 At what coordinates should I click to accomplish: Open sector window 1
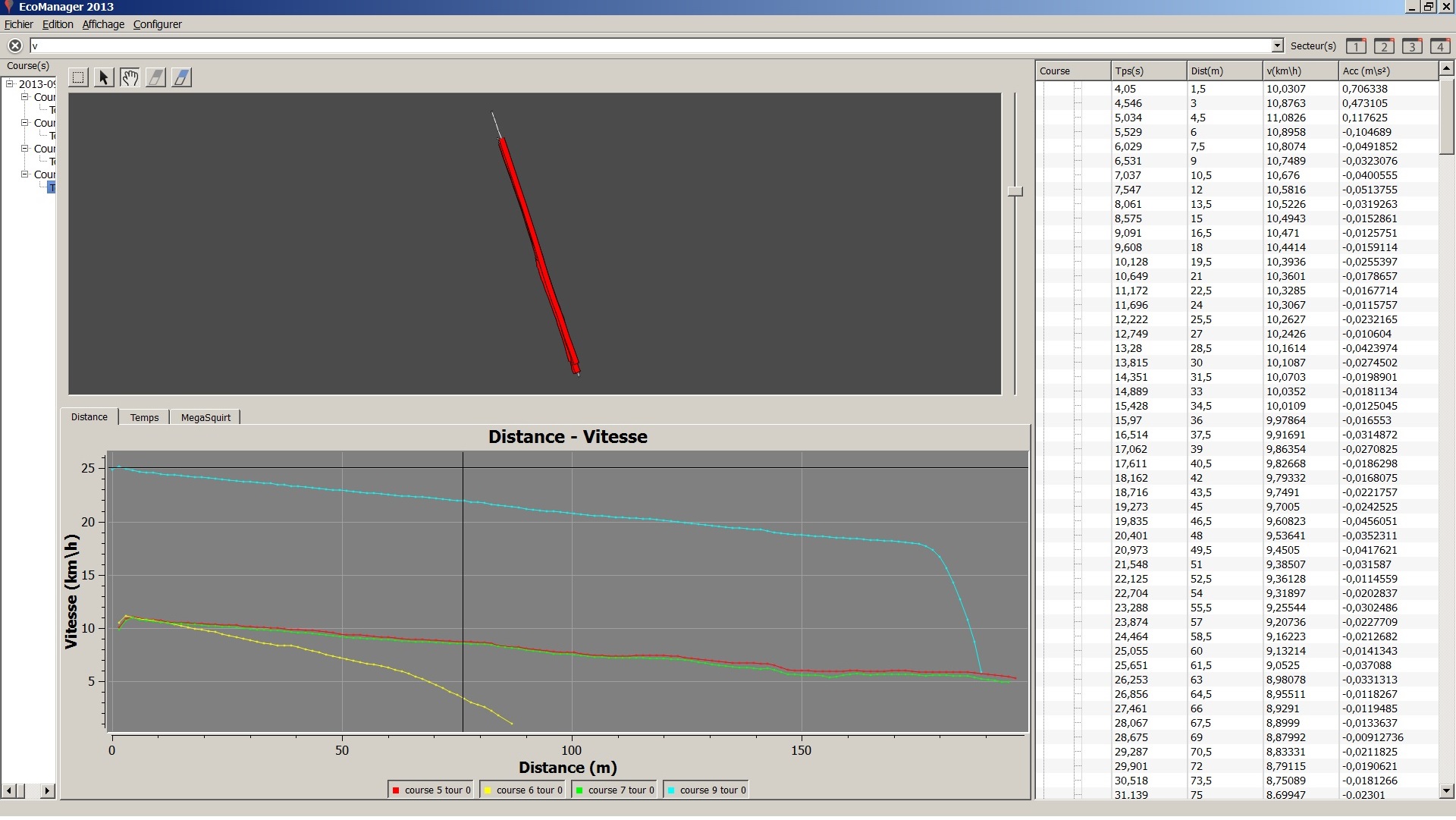click(1356, 46)
